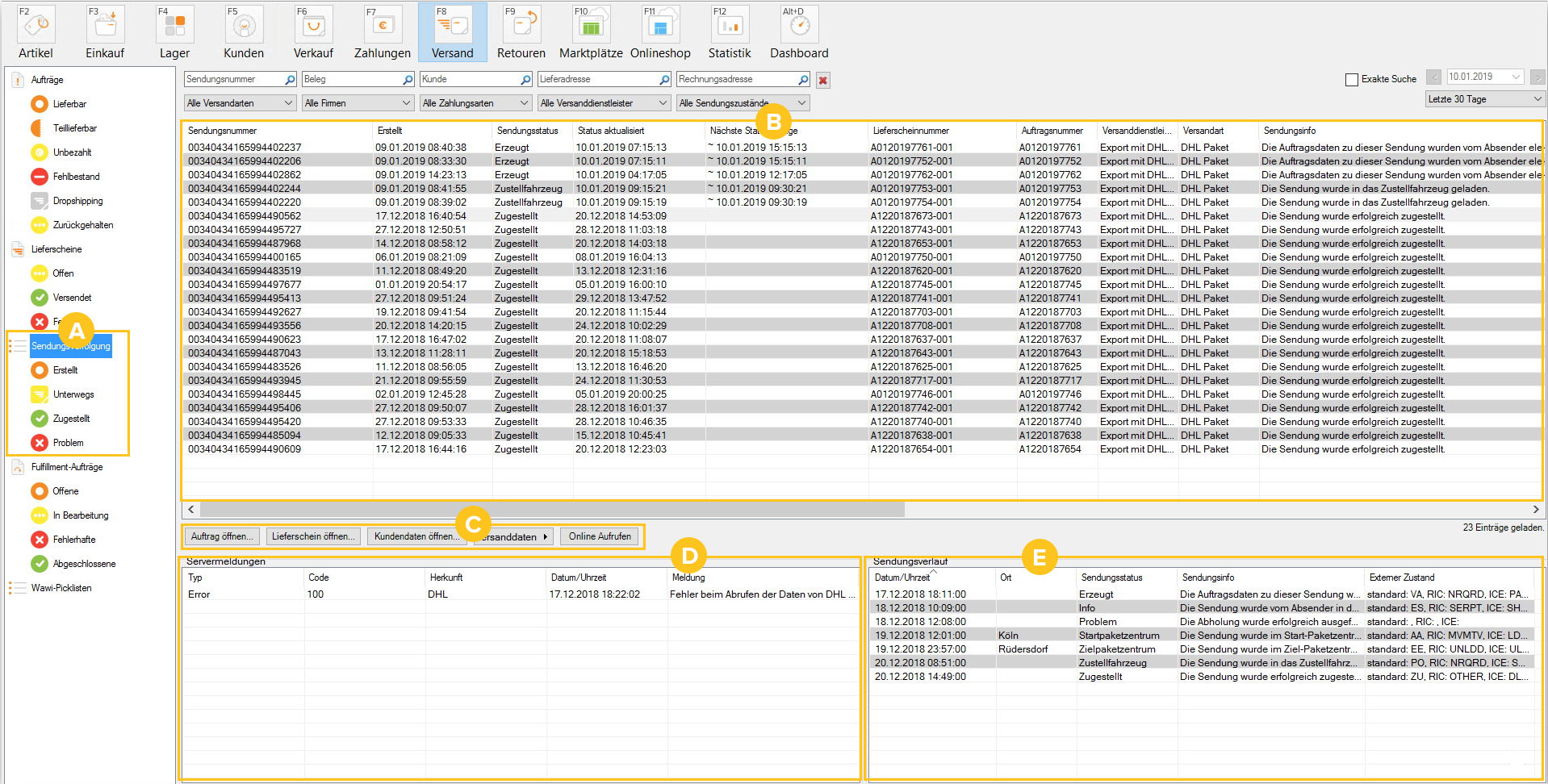Open the Letzte 30 Tage dropdown
1548x784 pixels.
click(x=1483, y=98)
